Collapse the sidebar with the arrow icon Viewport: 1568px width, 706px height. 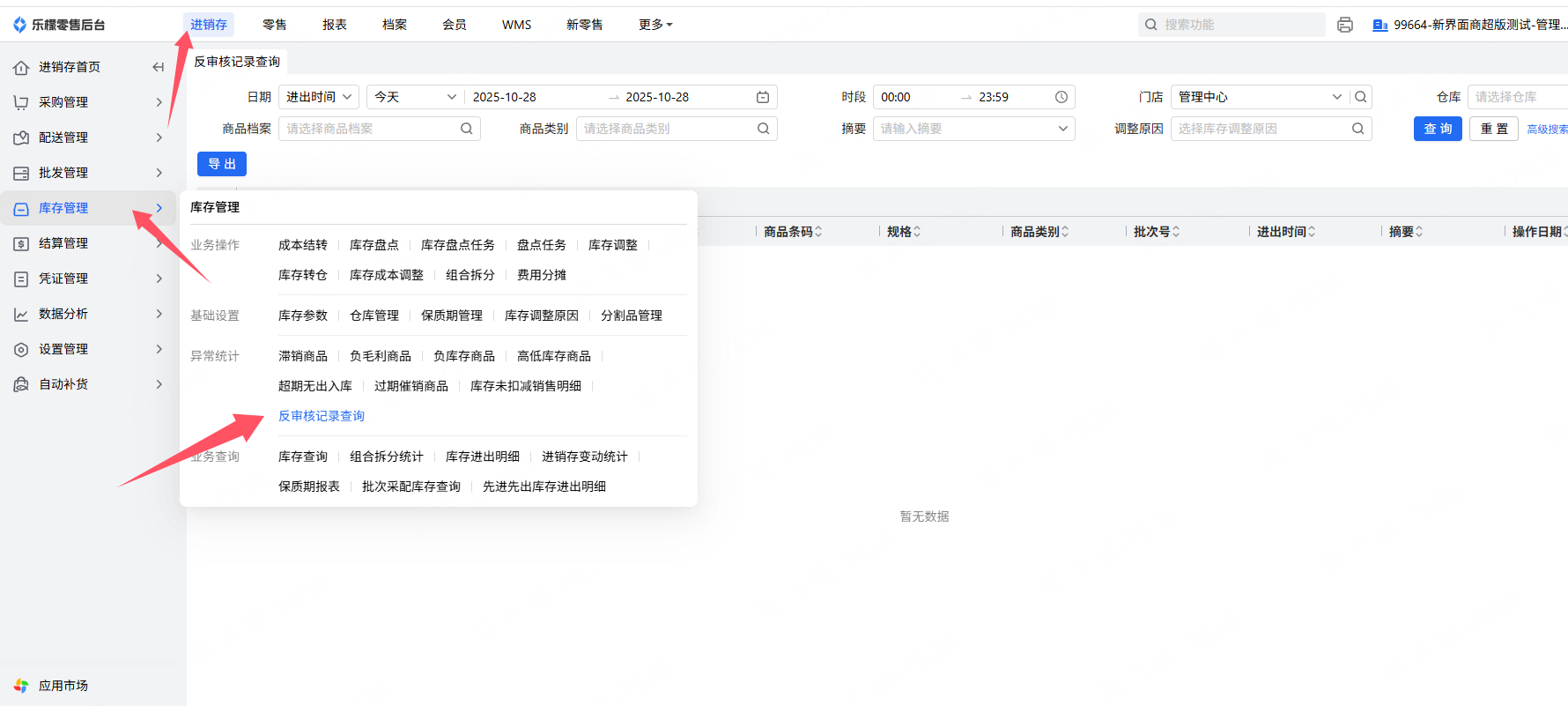tap(159, 67)
